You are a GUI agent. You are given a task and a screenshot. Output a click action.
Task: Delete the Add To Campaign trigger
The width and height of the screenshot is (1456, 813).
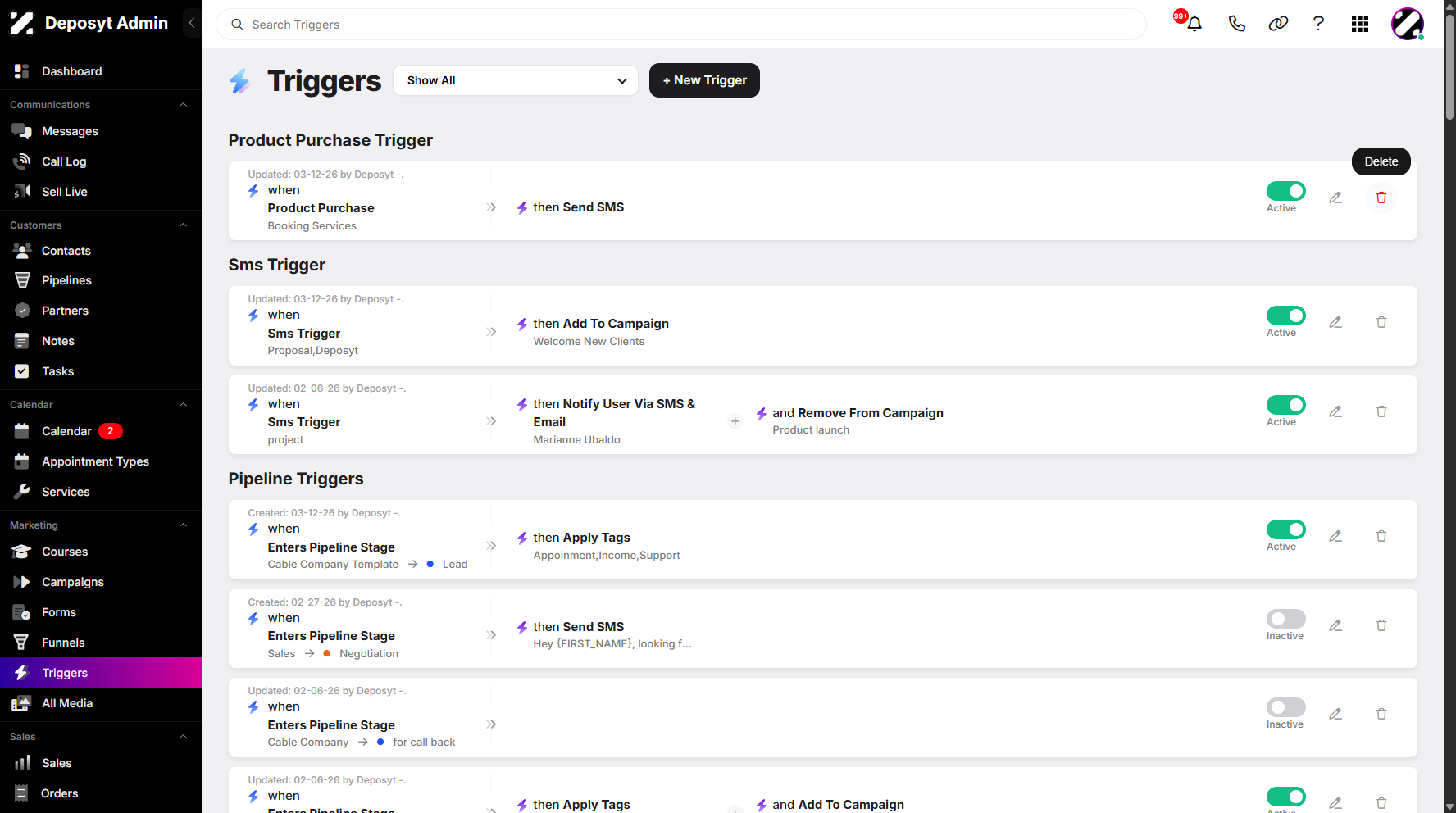click(1381, 322)
